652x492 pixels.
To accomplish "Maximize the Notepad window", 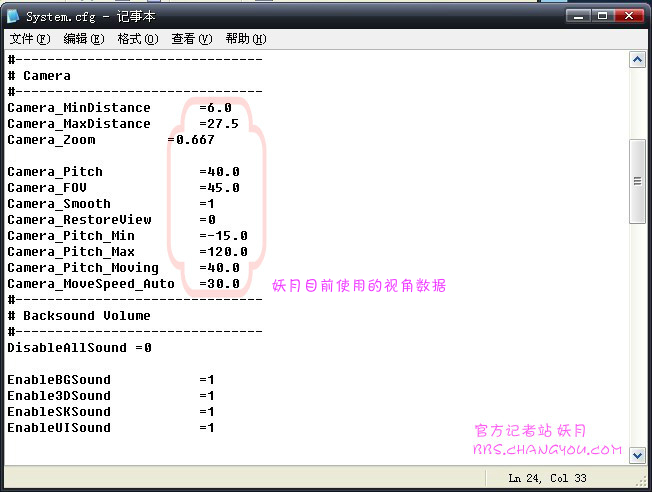I will pyautogui.click(x=604, y=16).
